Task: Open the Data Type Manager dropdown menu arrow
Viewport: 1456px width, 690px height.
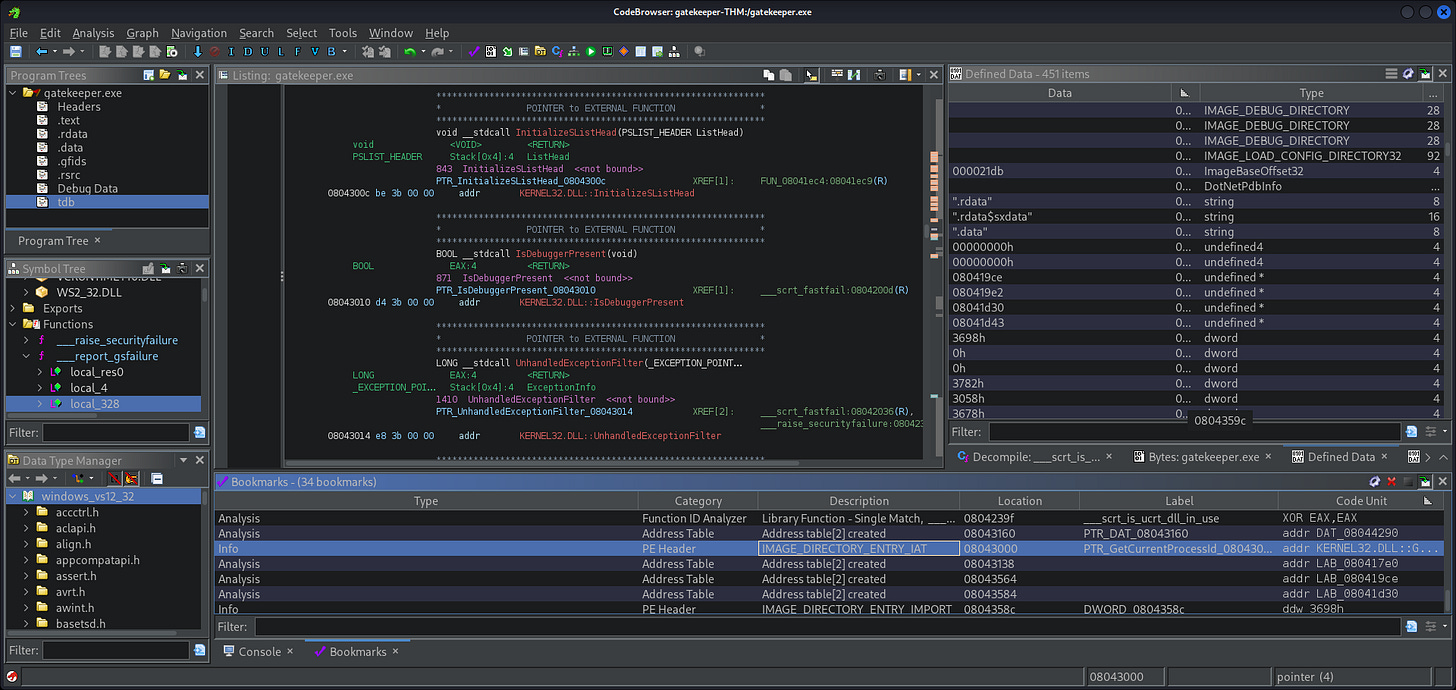Action: [183, 460]
